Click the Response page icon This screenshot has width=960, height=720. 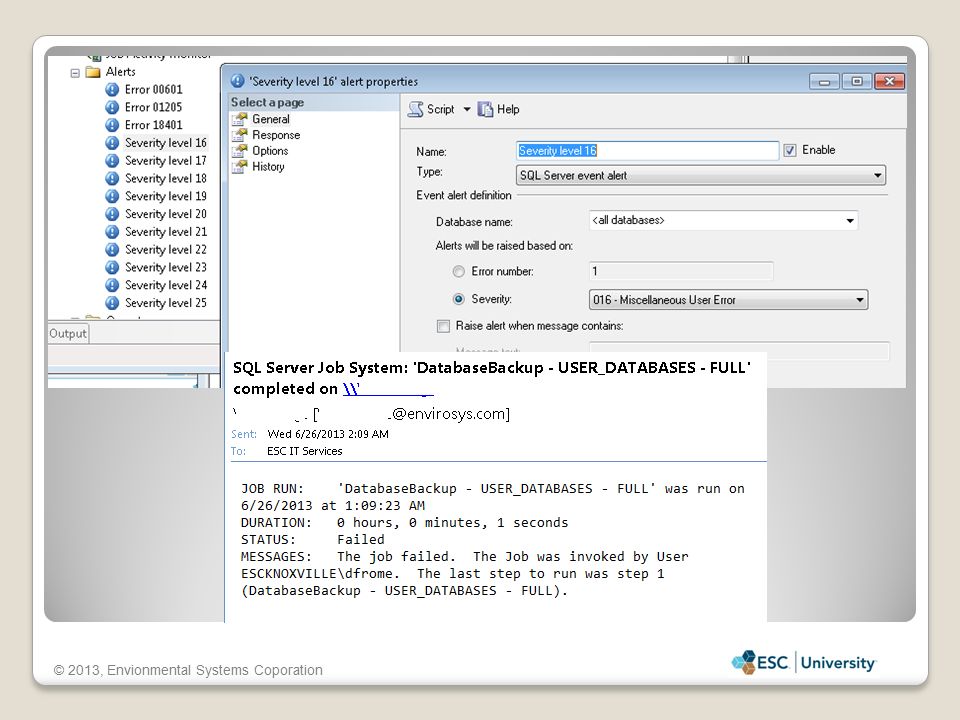[x=239, y=135]
